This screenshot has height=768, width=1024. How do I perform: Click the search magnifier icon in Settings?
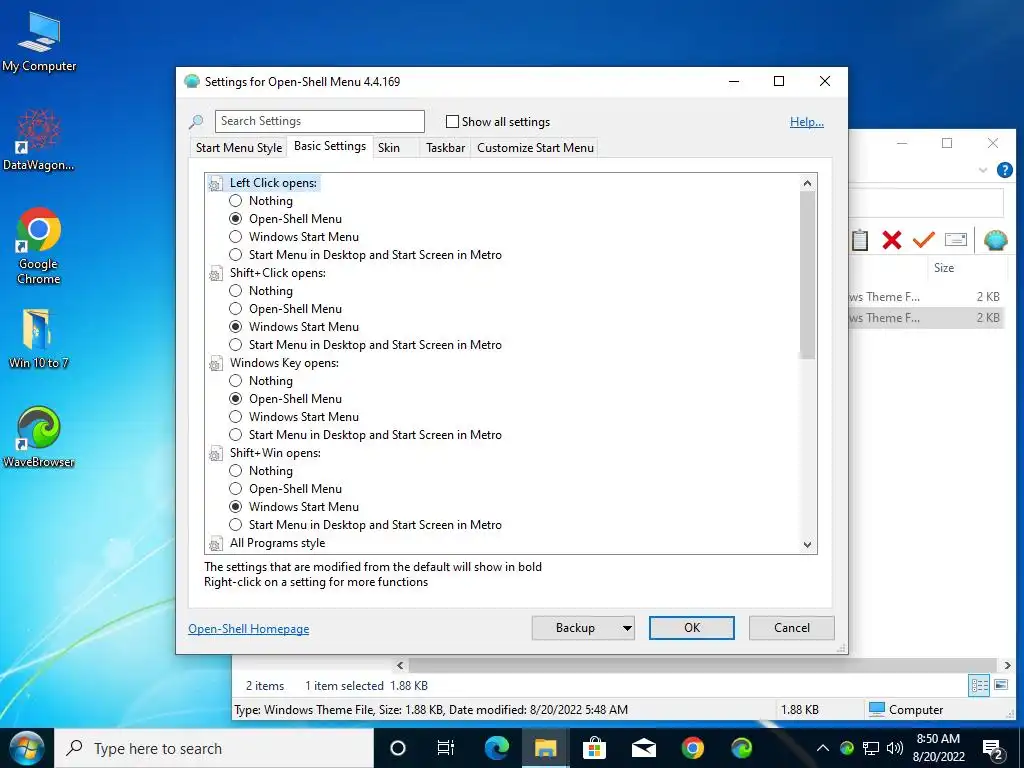pyautogui.click(x=196, y=121)
